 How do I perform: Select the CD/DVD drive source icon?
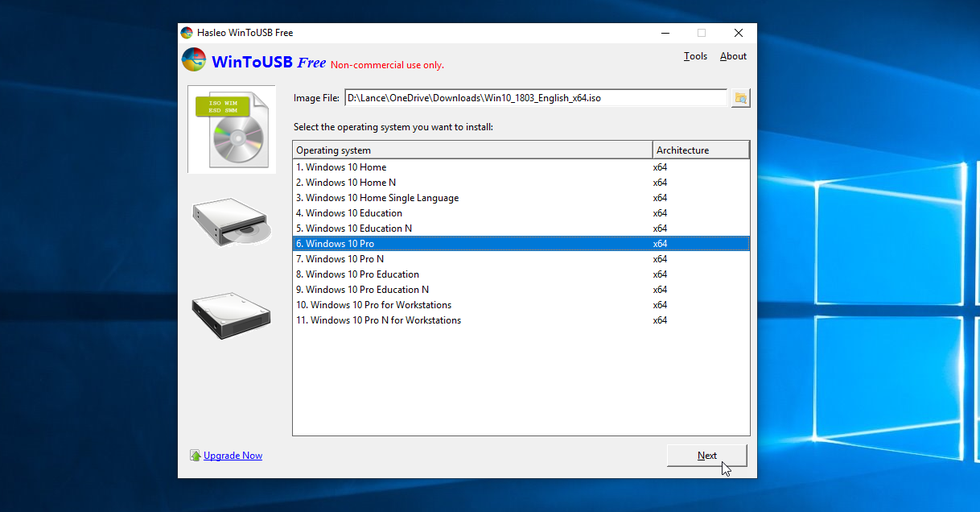[232, 222]
